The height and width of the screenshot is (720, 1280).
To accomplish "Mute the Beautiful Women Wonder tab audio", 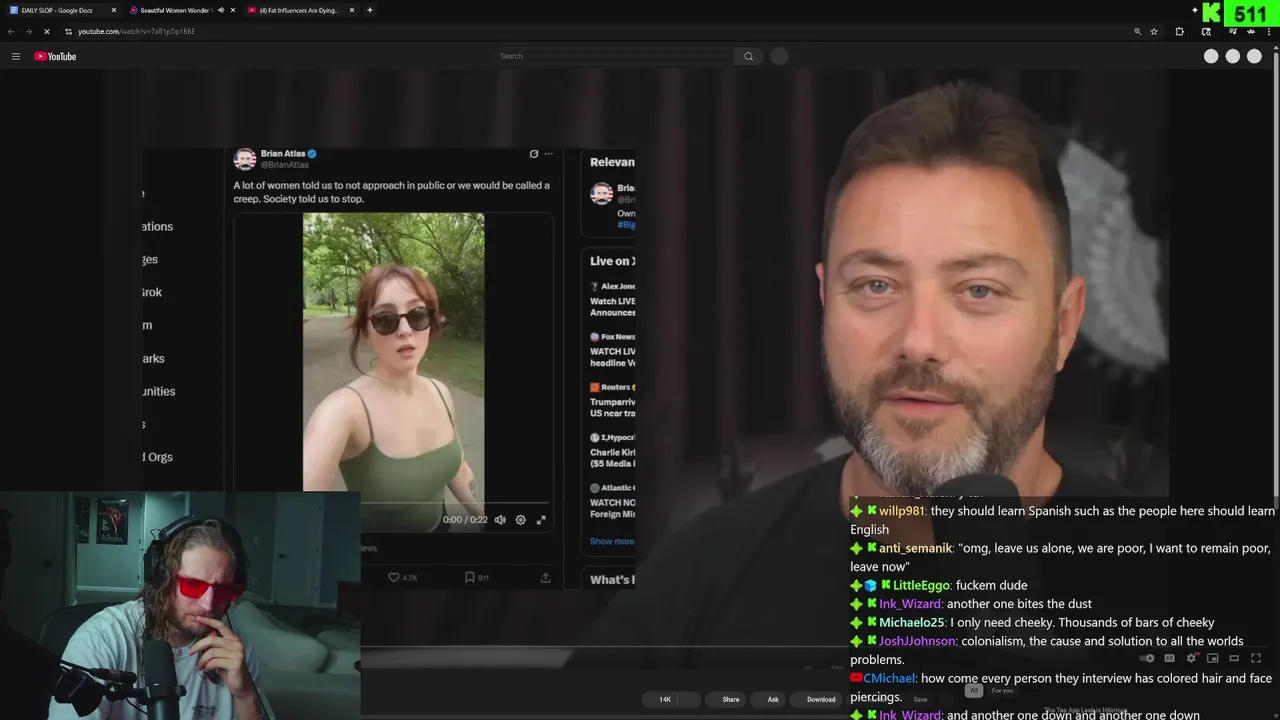I will click(x=220, y=10).
